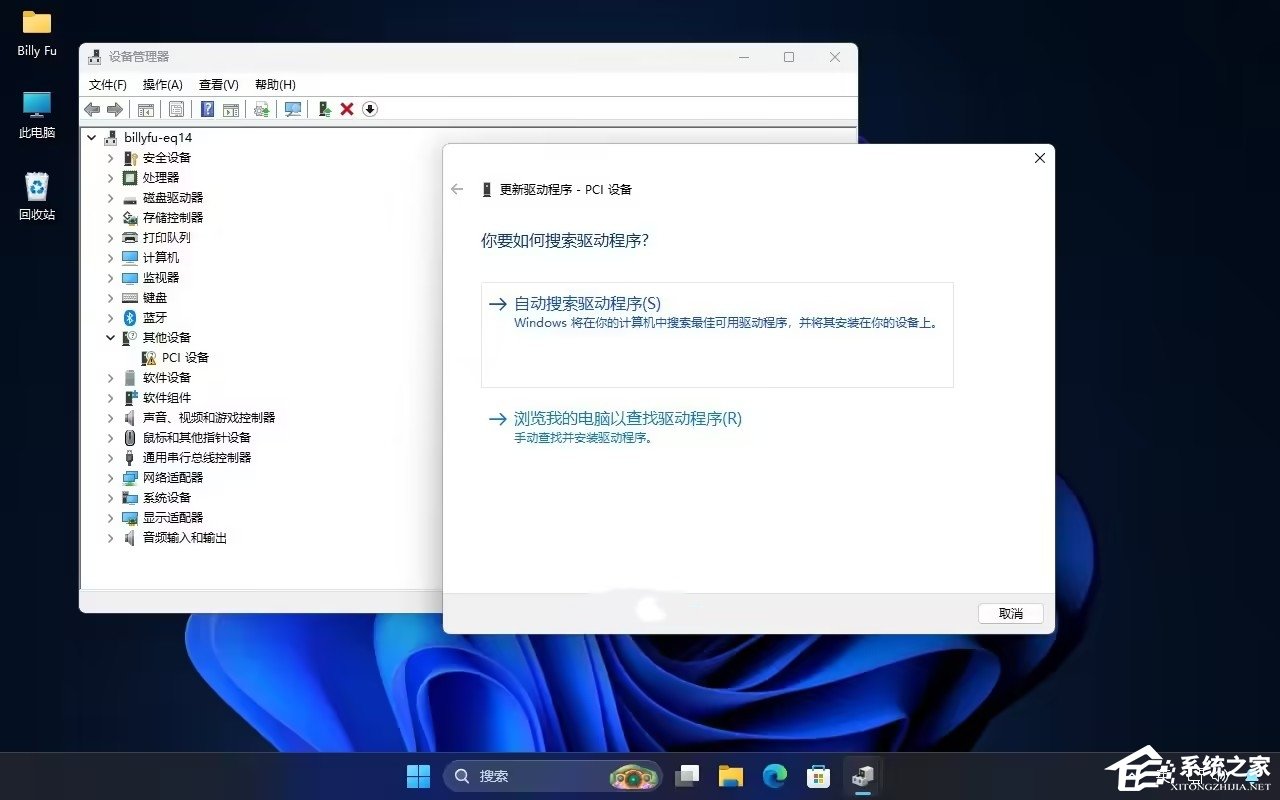Image resolution: width=1280 pixels, height=800 pixels.
Task: Collapse the billyfu-eq14 root node
Action: [92, 137]
